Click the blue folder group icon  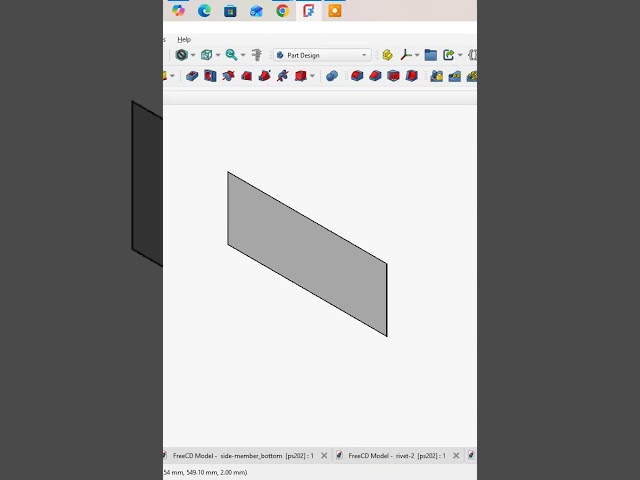click(x=431, y=55)
